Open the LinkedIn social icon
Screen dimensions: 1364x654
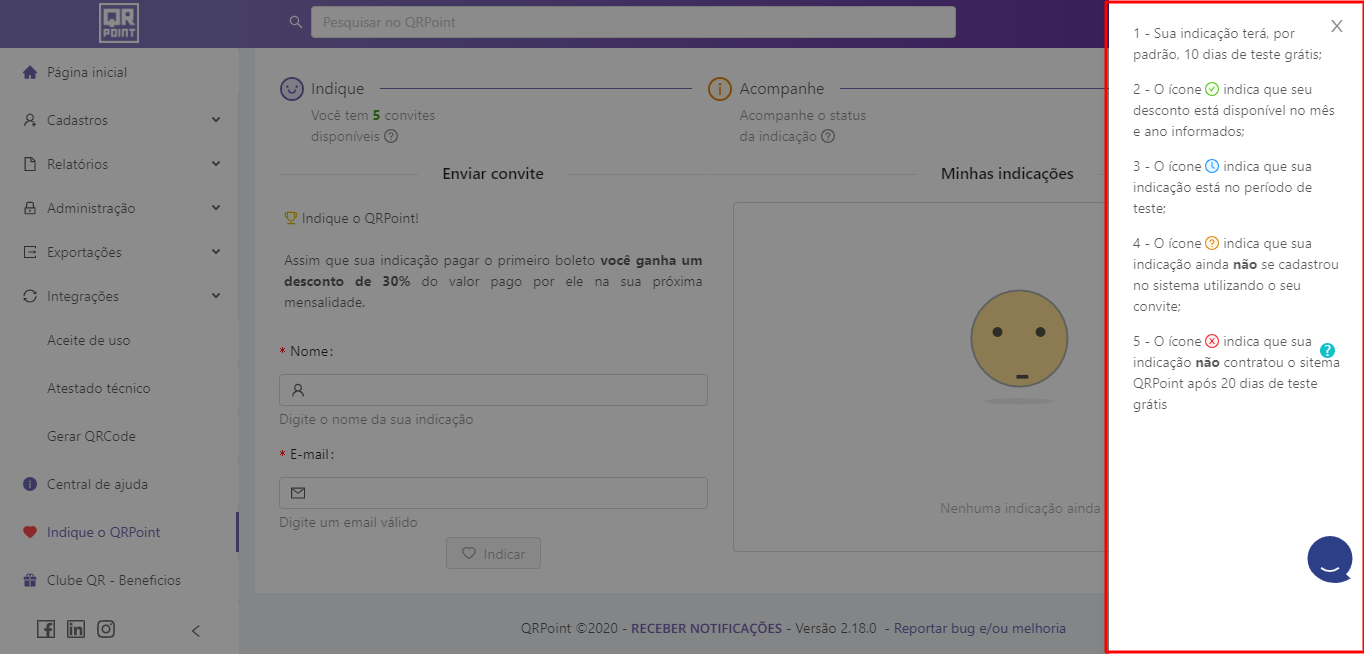[76, 629]
